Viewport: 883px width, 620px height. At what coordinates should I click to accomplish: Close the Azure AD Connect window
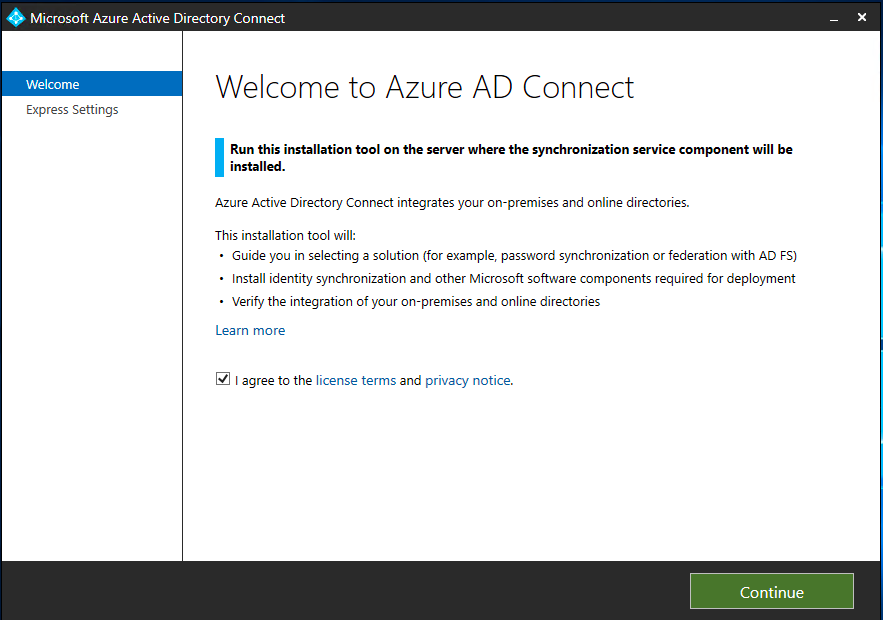pyautogui.click(x=862, y=17)
